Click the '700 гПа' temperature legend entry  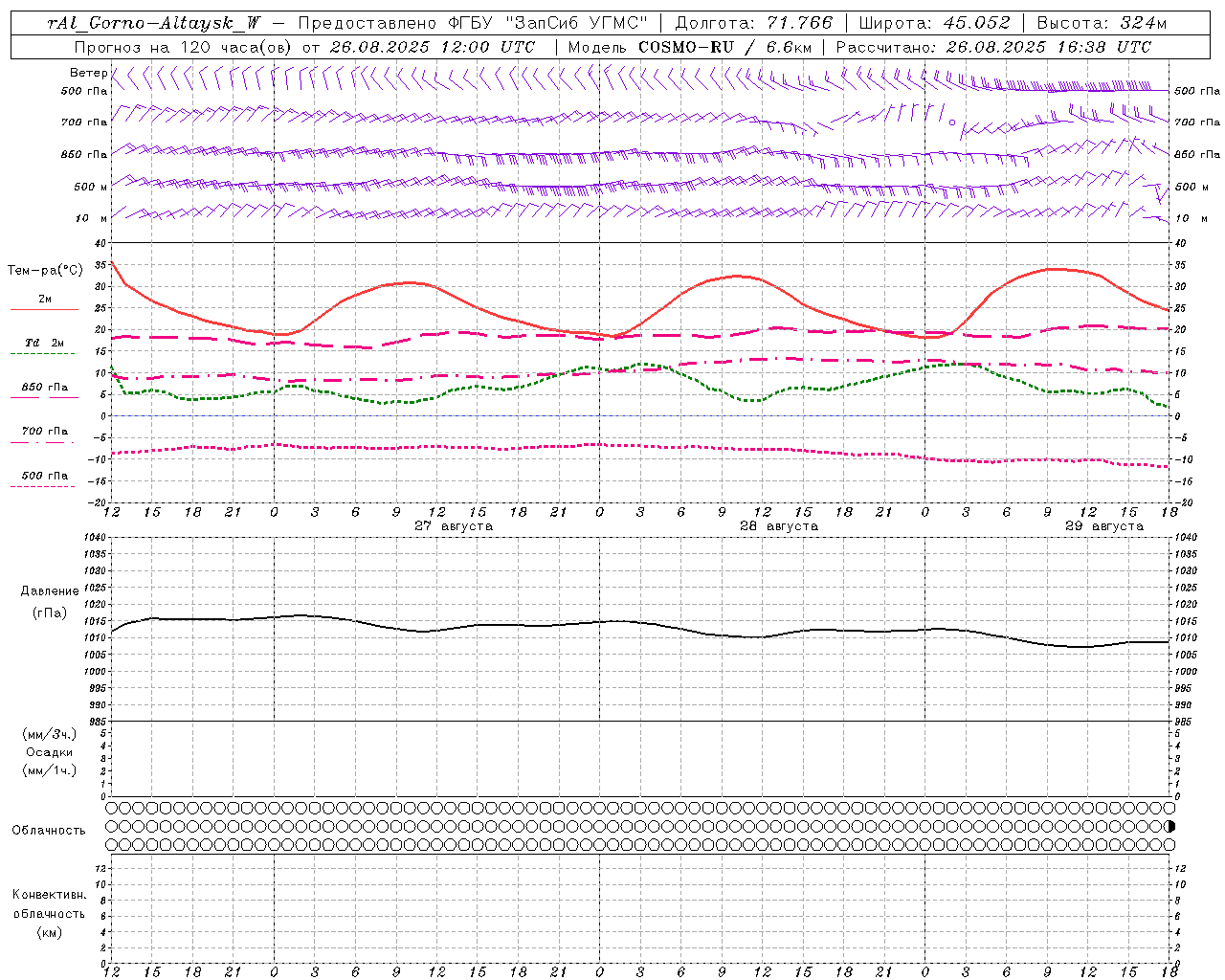[45, 431]
